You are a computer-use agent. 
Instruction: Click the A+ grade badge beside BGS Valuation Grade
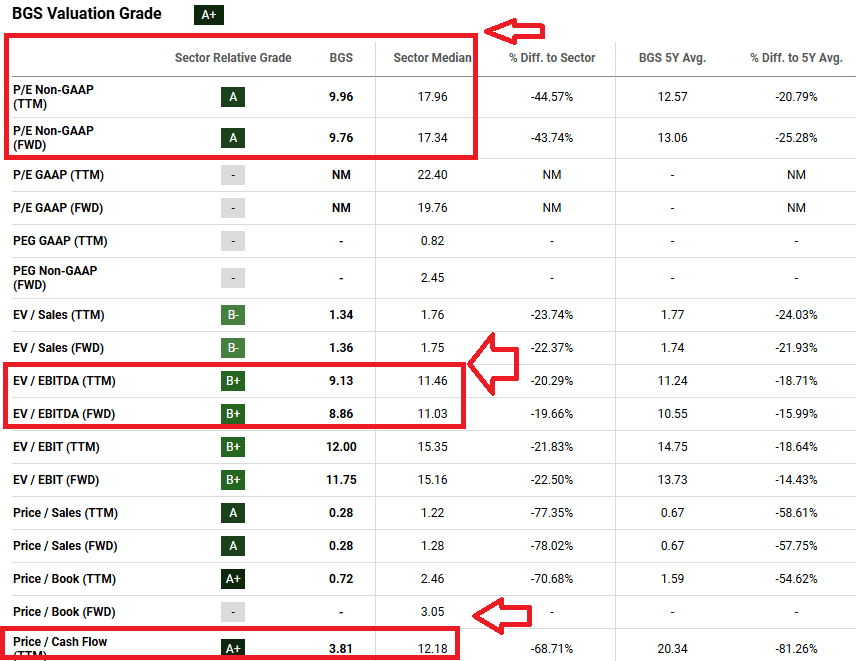pyautogui.click(x=208, y=15)
